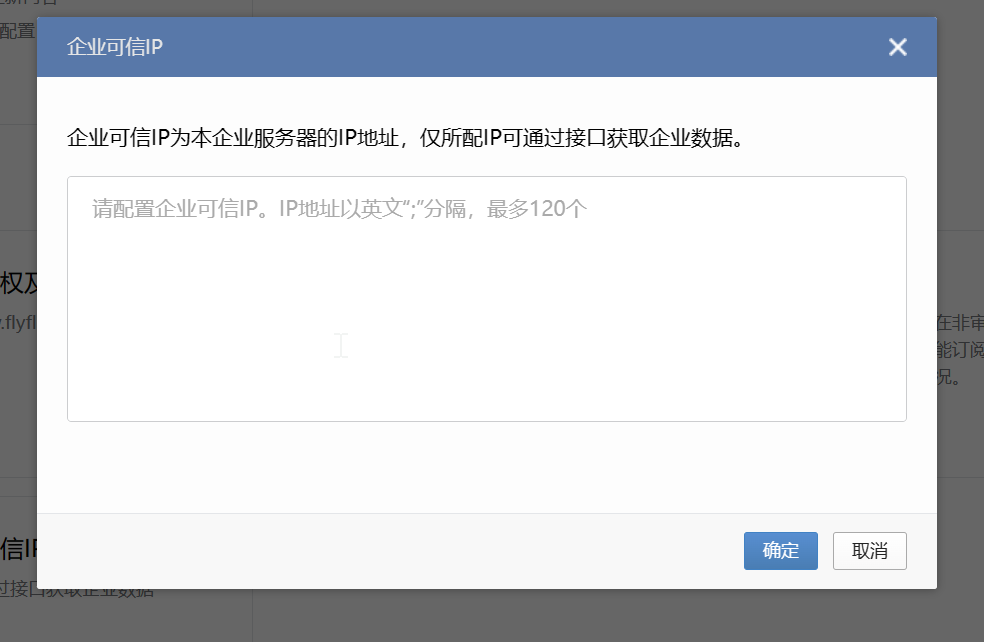Click the placeholder text 请配置企业可信IP
The image size is (984, 642).
click(x=176, y=209)
